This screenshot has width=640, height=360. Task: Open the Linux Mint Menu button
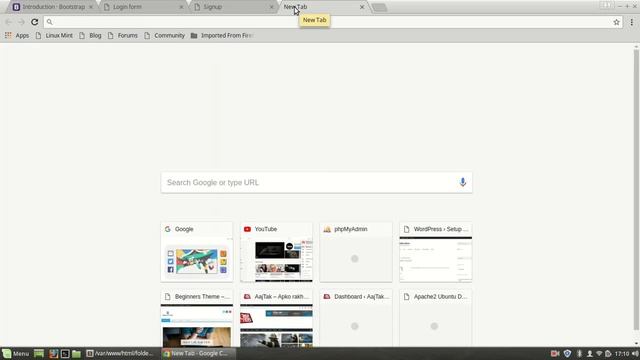[x=16, y=353]
